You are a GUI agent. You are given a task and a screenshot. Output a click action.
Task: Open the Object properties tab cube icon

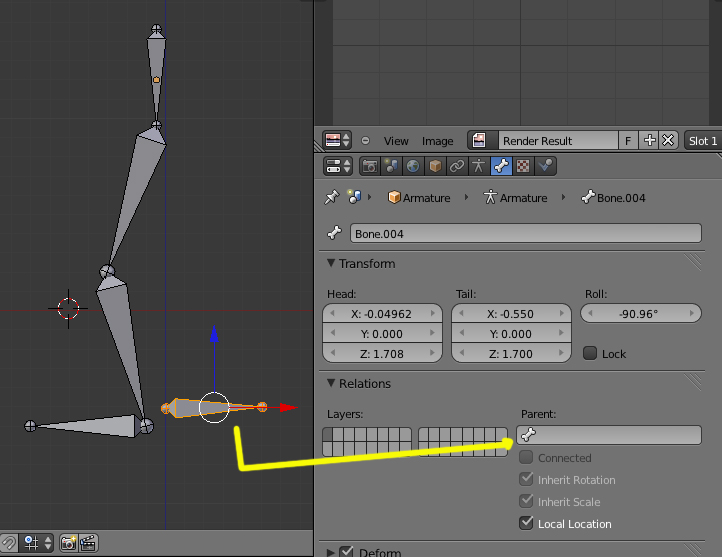pyautogui.click(x=435, y=166)
